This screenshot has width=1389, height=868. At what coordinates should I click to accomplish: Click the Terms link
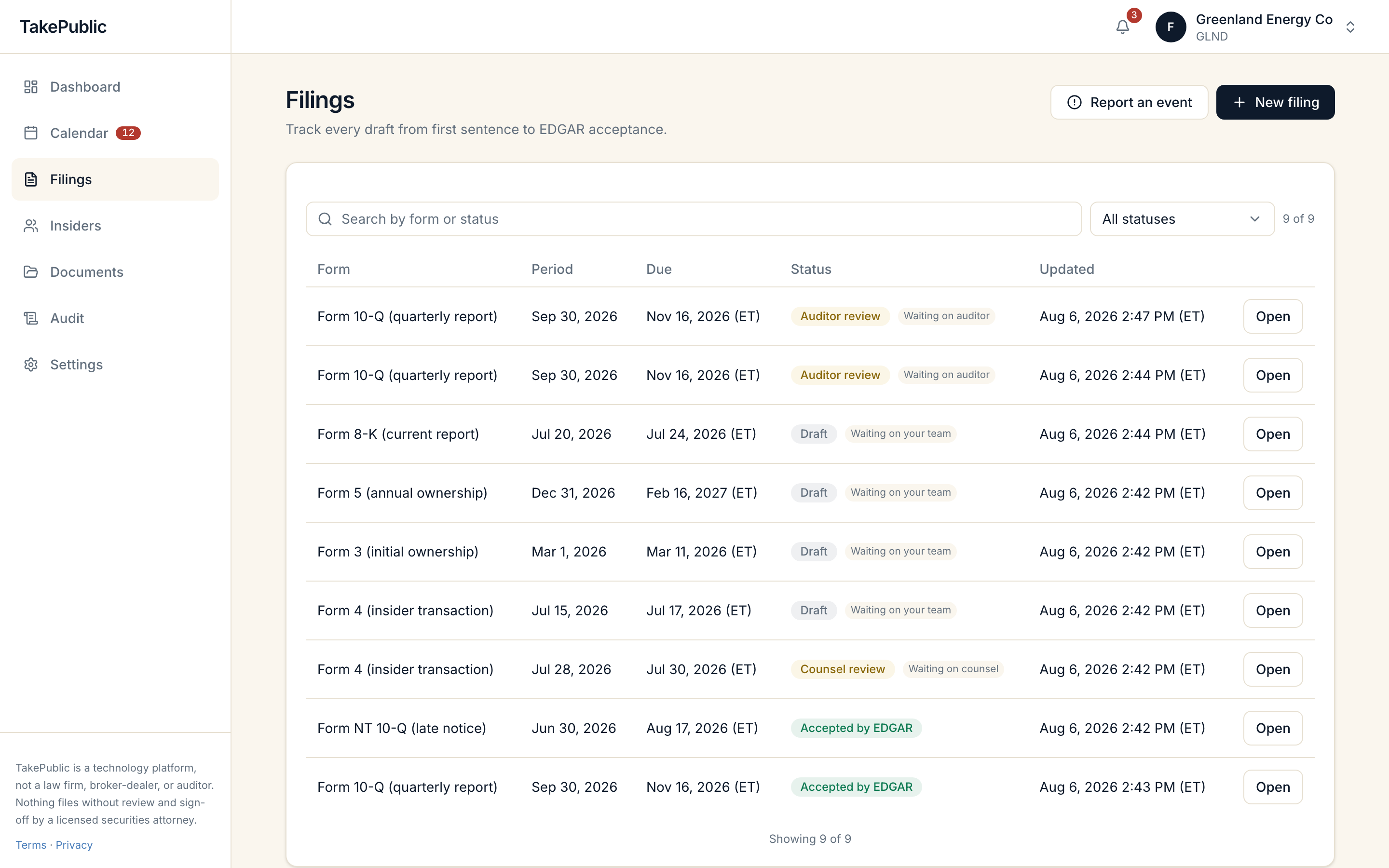[31, 845]
